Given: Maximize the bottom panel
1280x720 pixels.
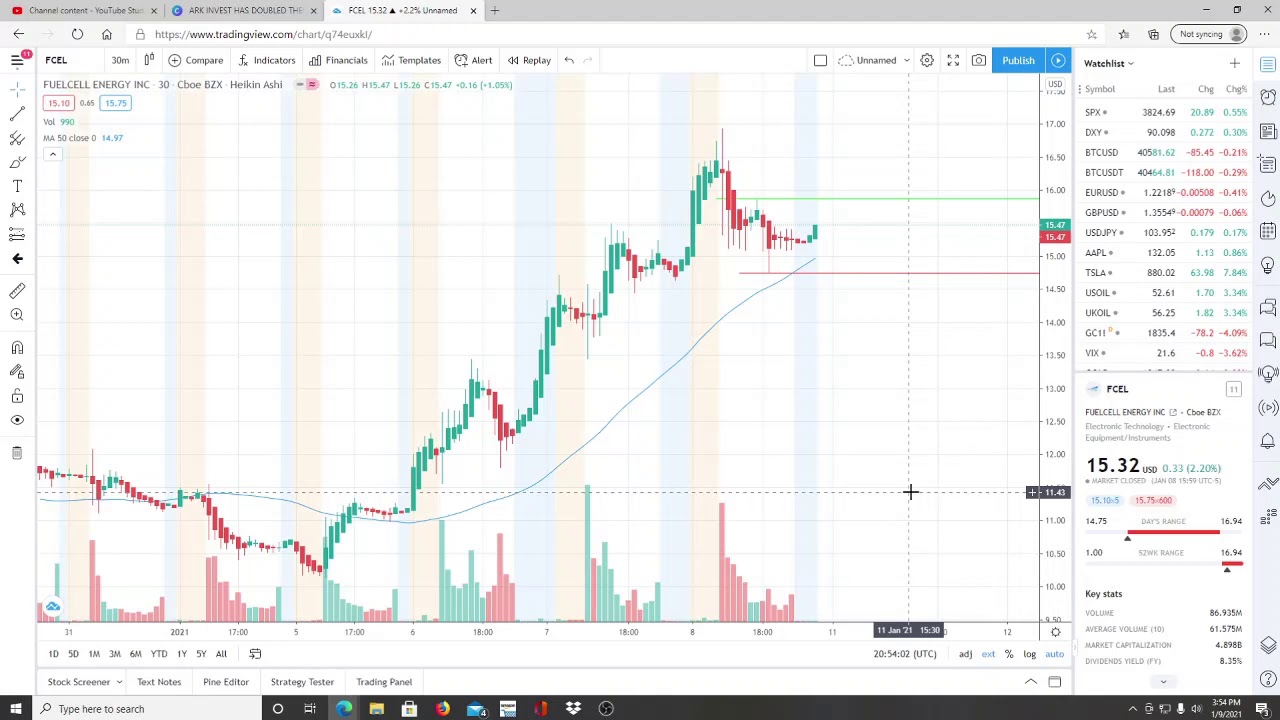Looking at the screenshot, I should 1054,682.
